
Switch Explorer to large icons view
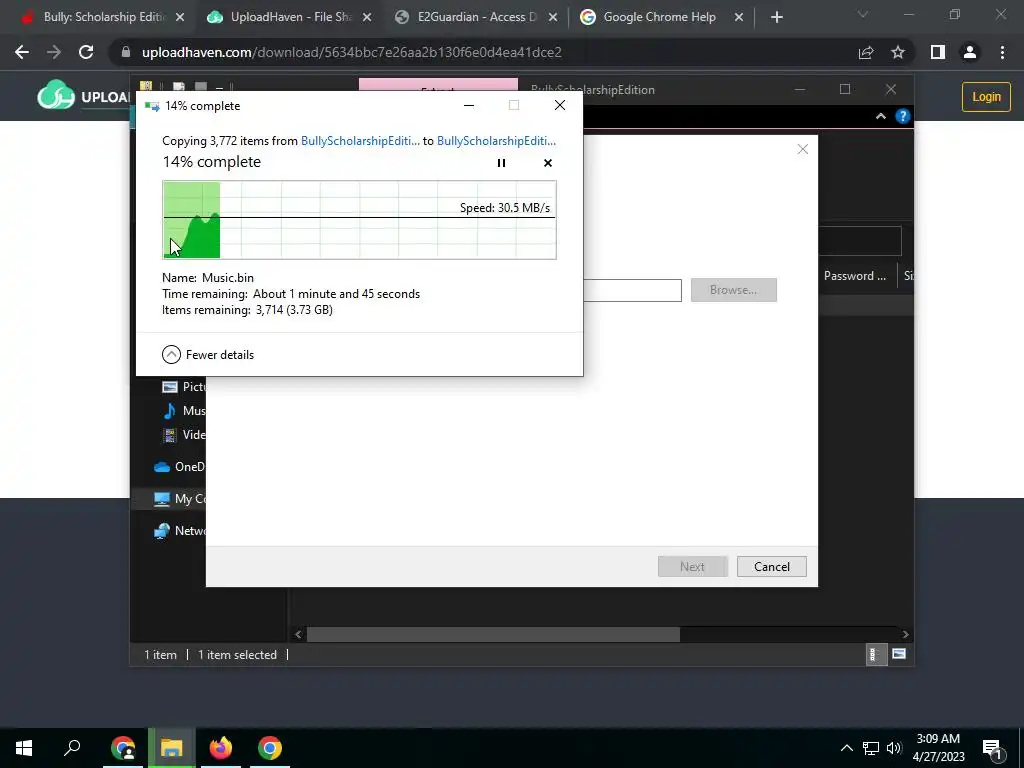(x=899, y=654)
